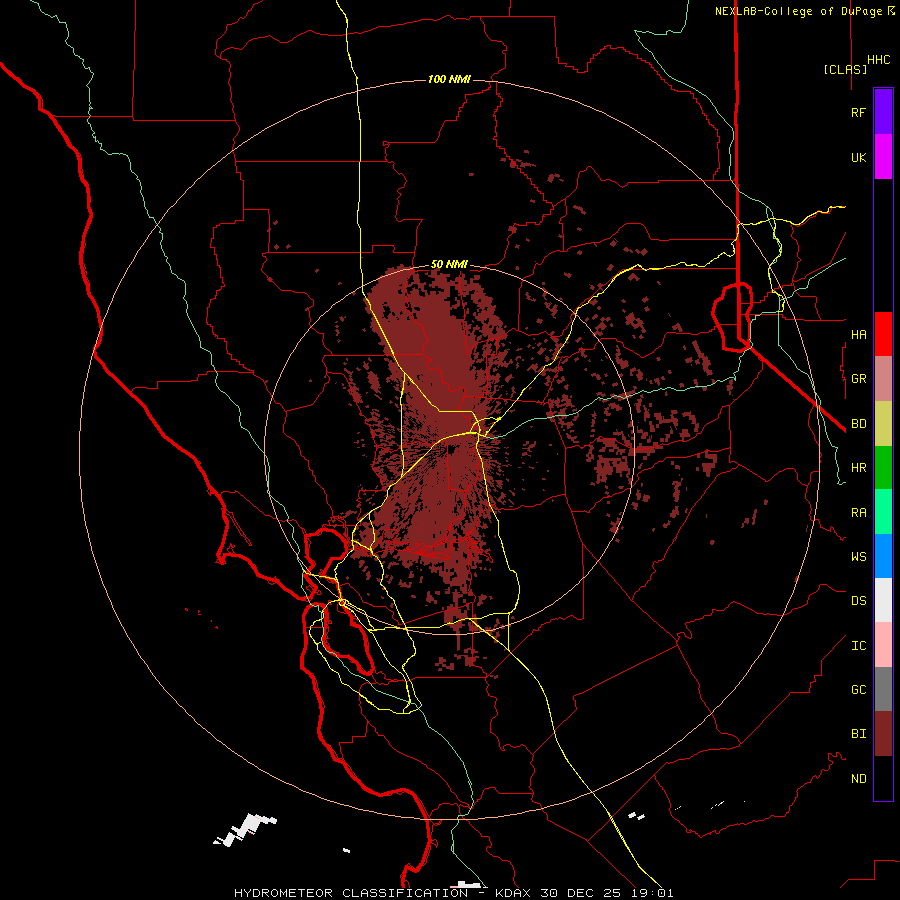Screen dimensions: 900x900
Task: Click the mint green RA legend swatch
Action: point(883,512)
